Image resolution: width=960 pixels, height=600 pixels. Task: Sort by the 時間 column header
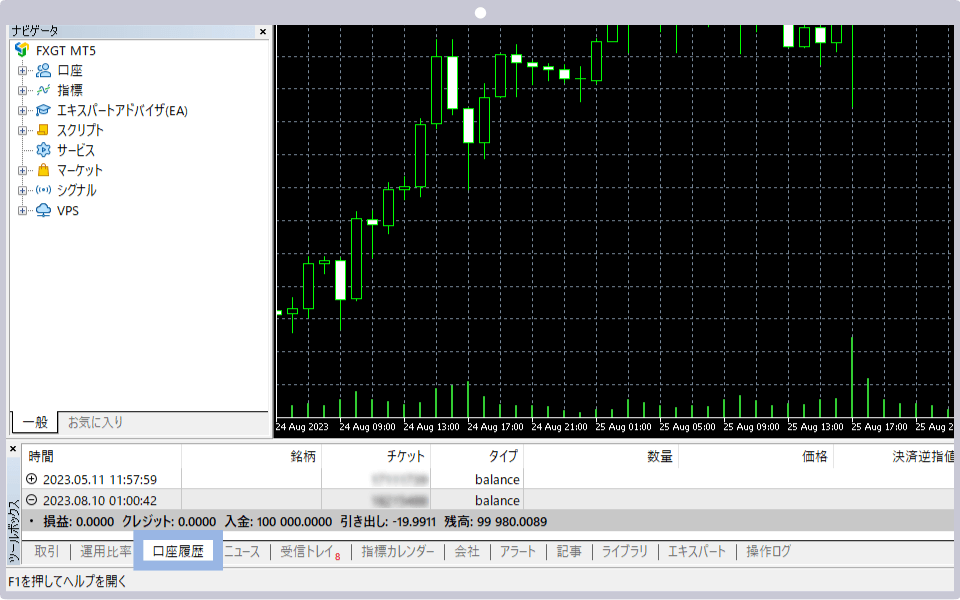tap(102, 456)
